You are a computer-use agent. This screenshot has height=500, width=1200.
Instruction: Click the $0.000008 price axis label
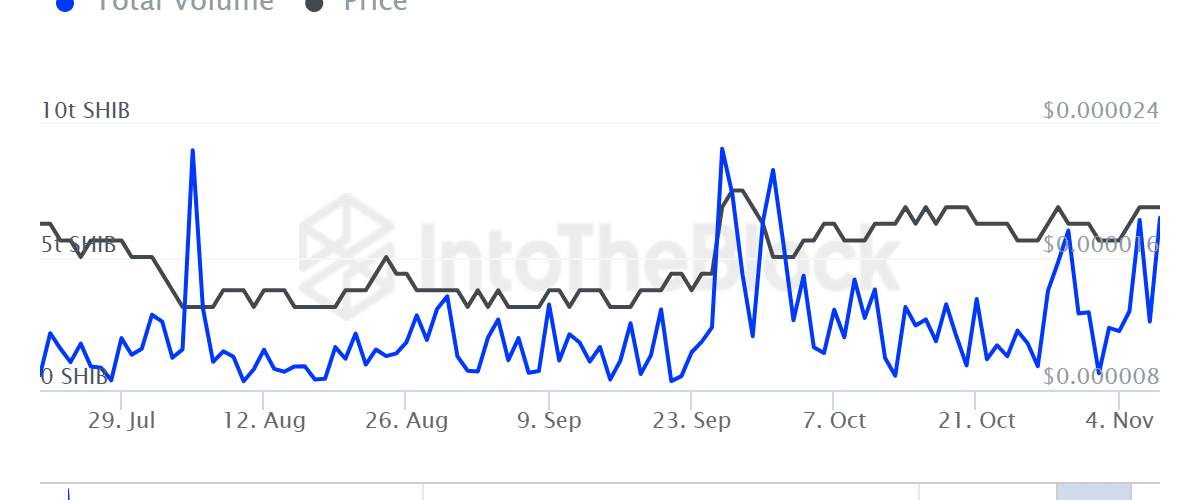(x=1101, y=377)
